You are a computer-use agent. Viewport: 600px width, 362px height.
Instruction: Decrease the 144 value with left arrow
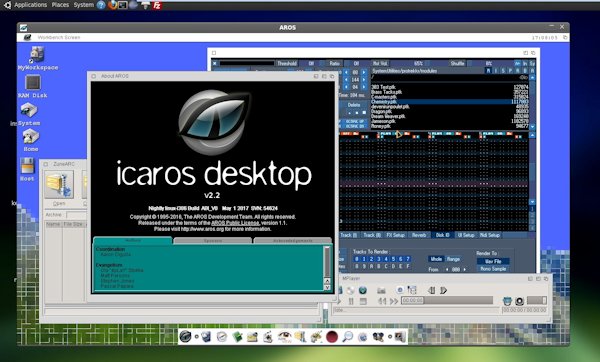[346, 80]
